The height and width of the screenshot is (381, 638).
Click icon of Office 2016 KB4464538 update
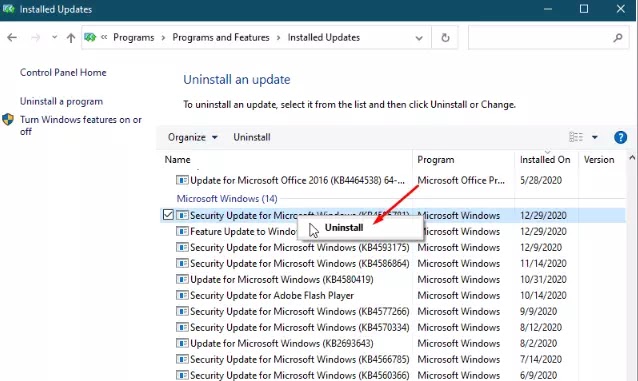(x=182, y=180)
